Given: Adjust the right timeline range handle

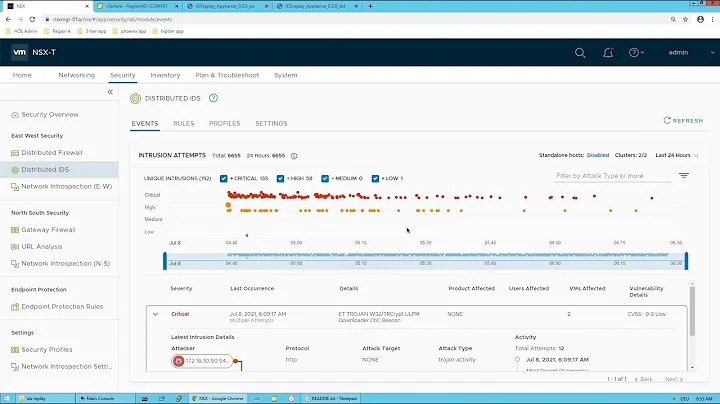Looking at the screenshot, I should click(686, 261).
